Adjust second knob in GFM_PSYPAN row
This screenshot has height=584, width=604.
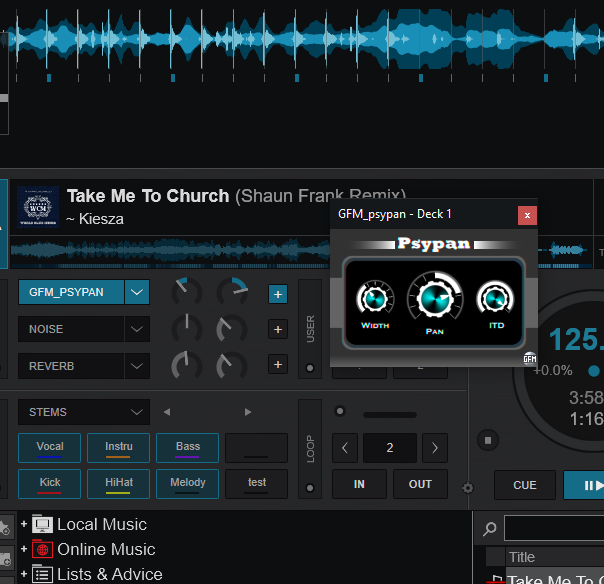click(232, 292)
